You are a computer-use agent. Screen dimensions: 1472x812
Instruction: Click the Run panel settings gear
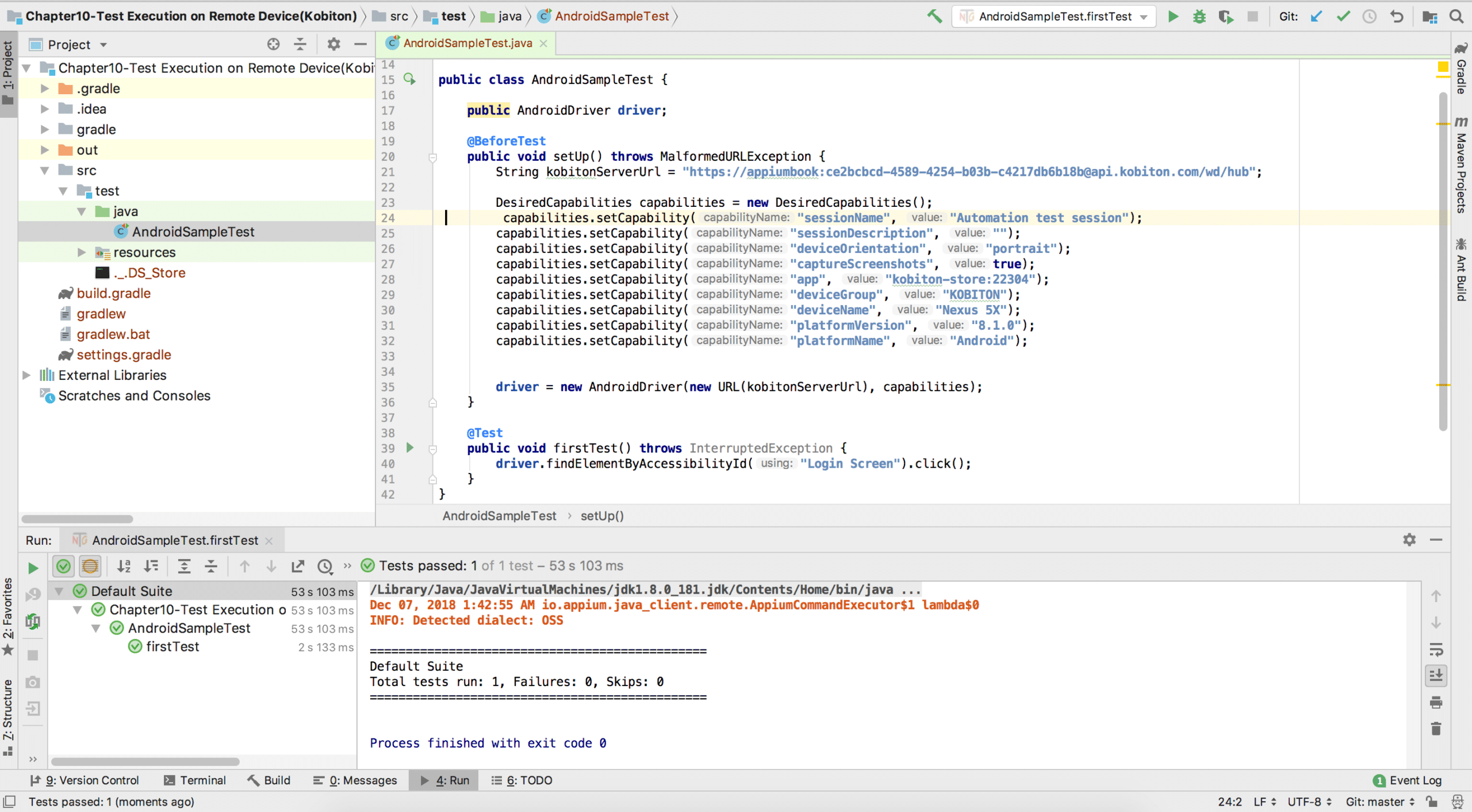pyautogui.click(x=1409, y=540)
